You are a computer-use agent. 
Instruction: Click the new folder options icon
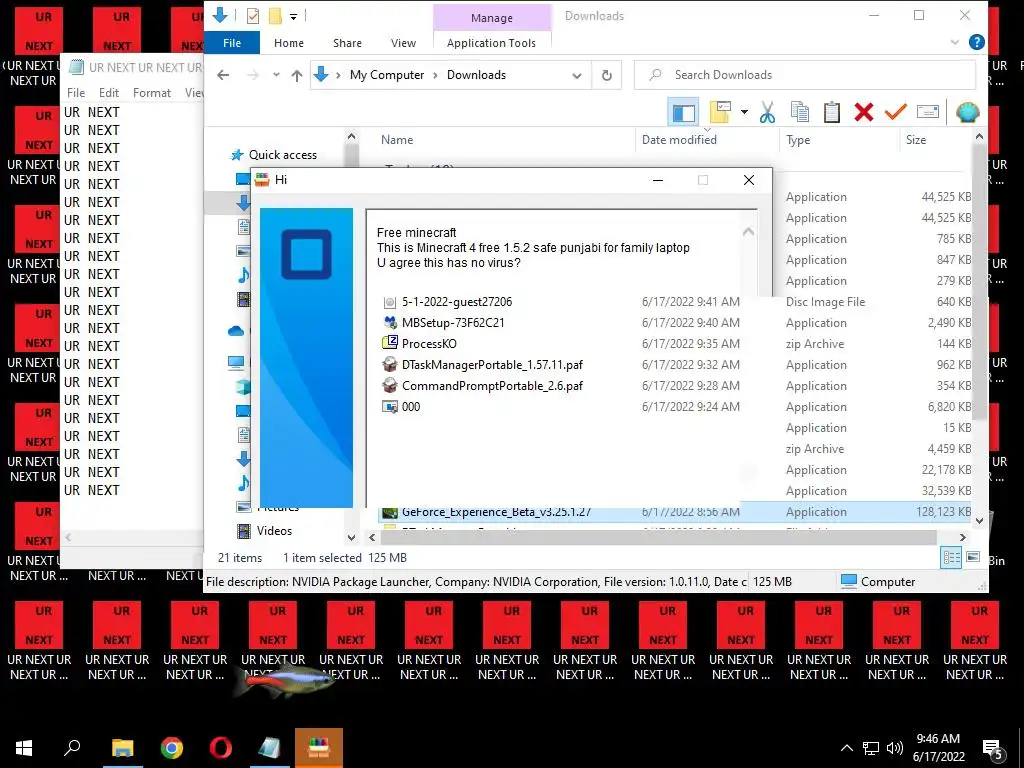[720, 112]
